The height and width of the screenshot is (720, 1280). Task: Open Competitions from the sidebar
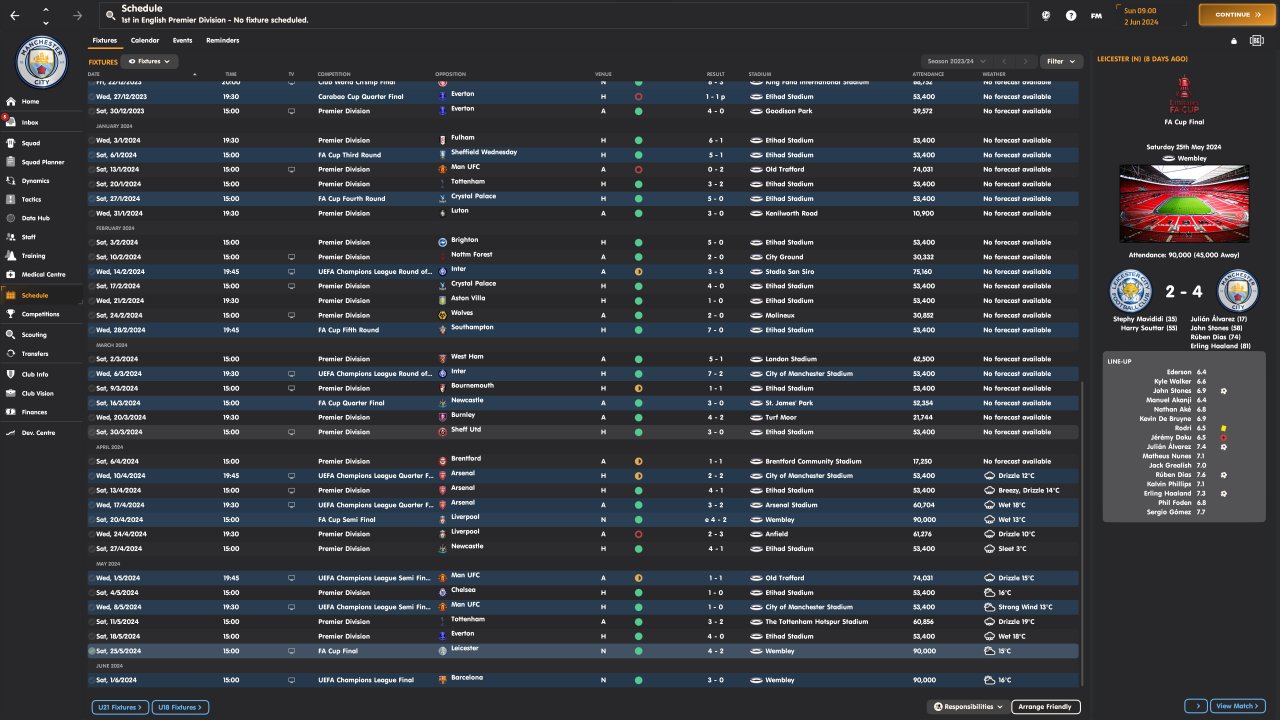(41, 314)
